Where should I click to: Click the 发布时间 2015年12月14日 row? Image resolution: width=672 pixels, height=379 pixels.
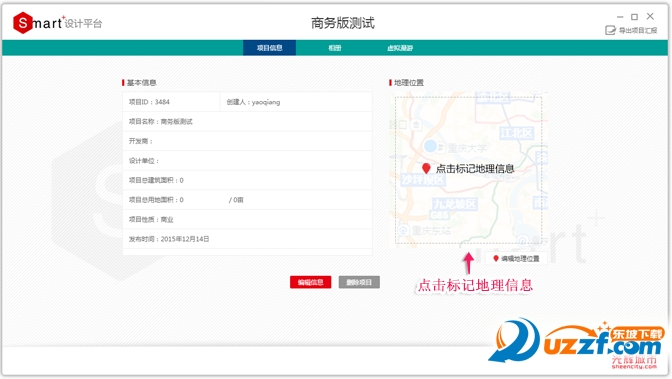coord(247,239)
